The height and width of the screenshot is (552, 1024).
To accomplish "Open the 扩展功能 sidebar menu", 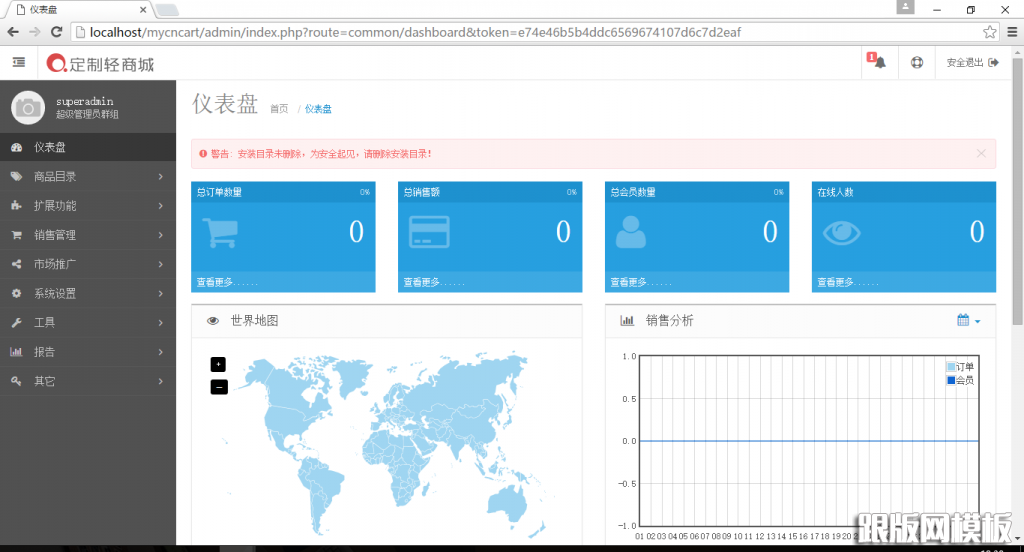I will (x=88, y=206).
